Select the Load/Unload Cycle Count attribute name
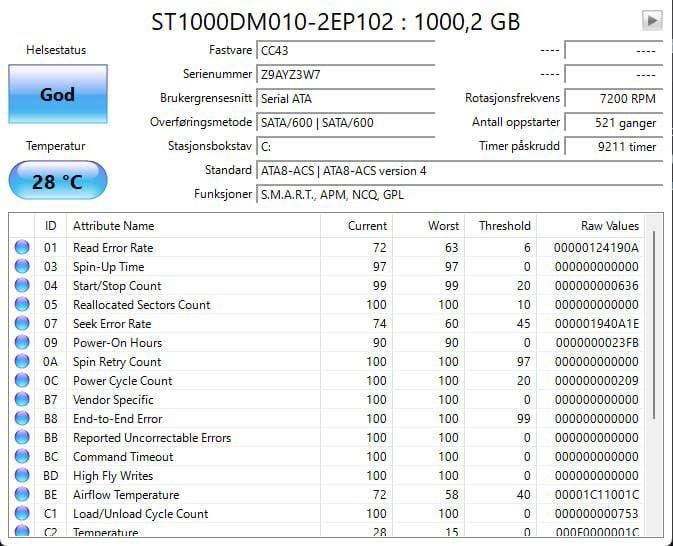 tap(140, 514)
